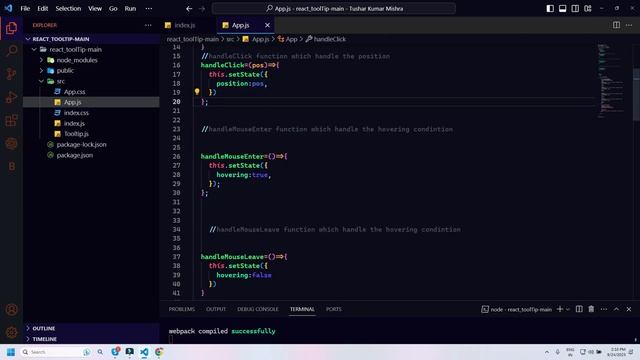This screenshot has width=640, height=360.
Task: Open the View menu
Action: click(95, 9)
